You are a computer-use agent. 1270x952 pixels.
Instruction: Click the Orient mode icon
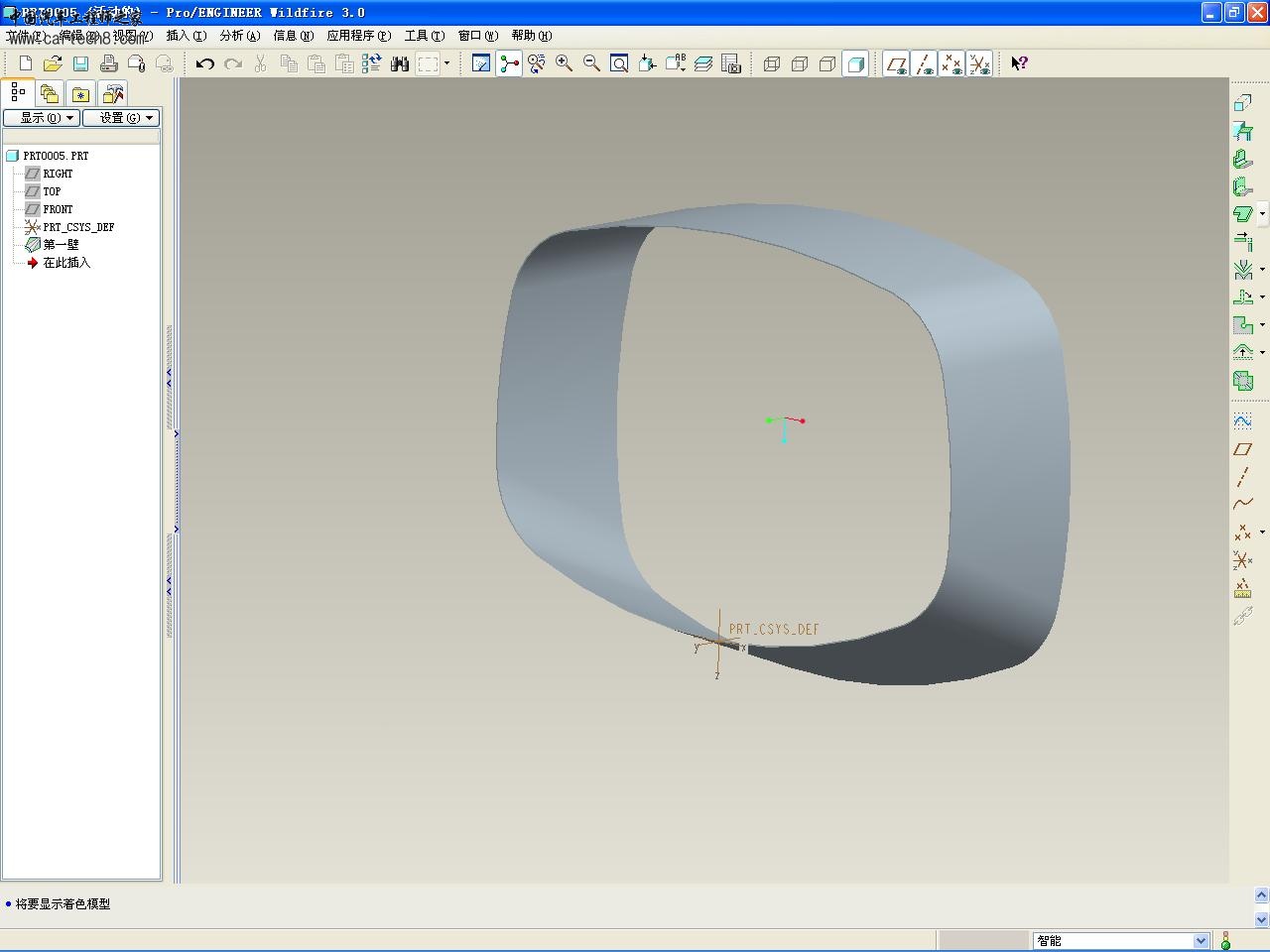(x=537, y=63)
